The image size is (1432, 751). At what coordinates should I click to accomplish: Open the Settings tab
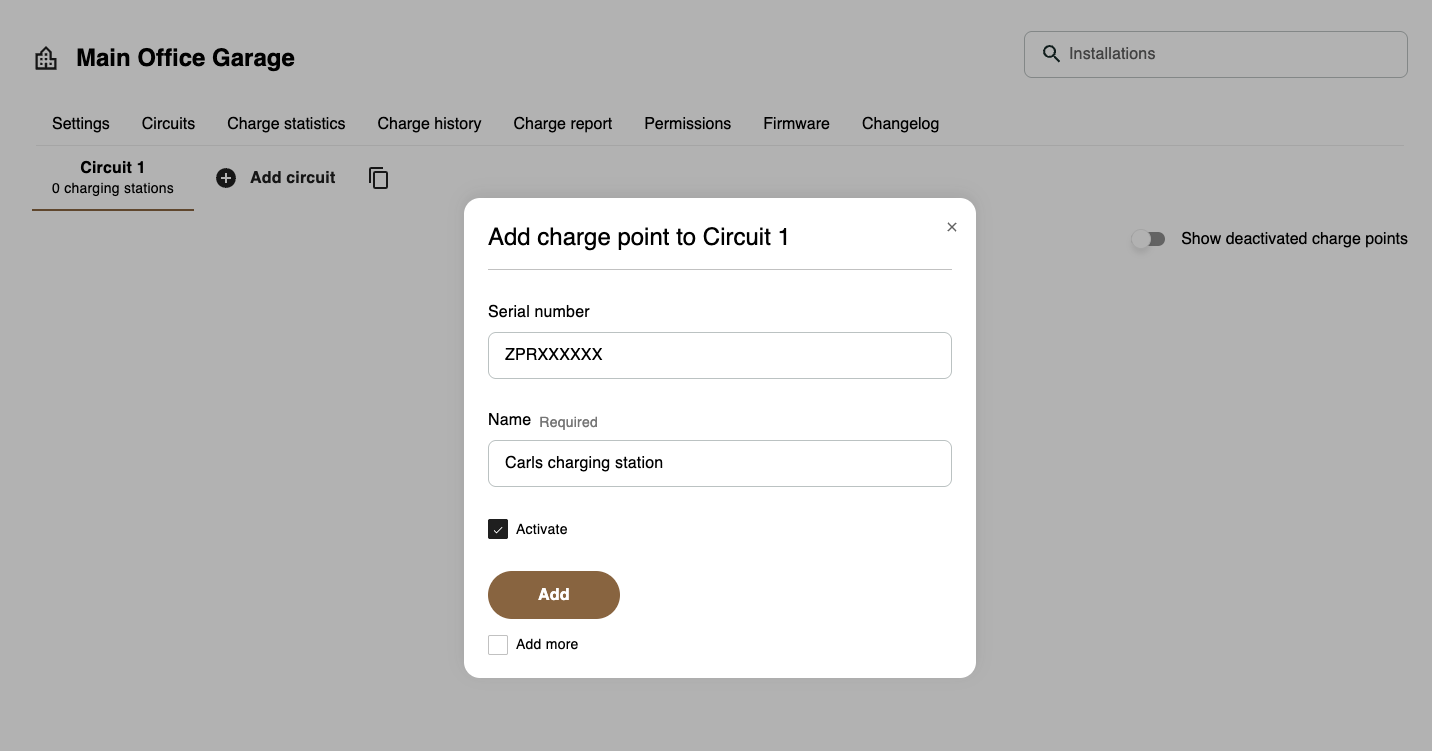pyautogui.click(x=81, y=124)
